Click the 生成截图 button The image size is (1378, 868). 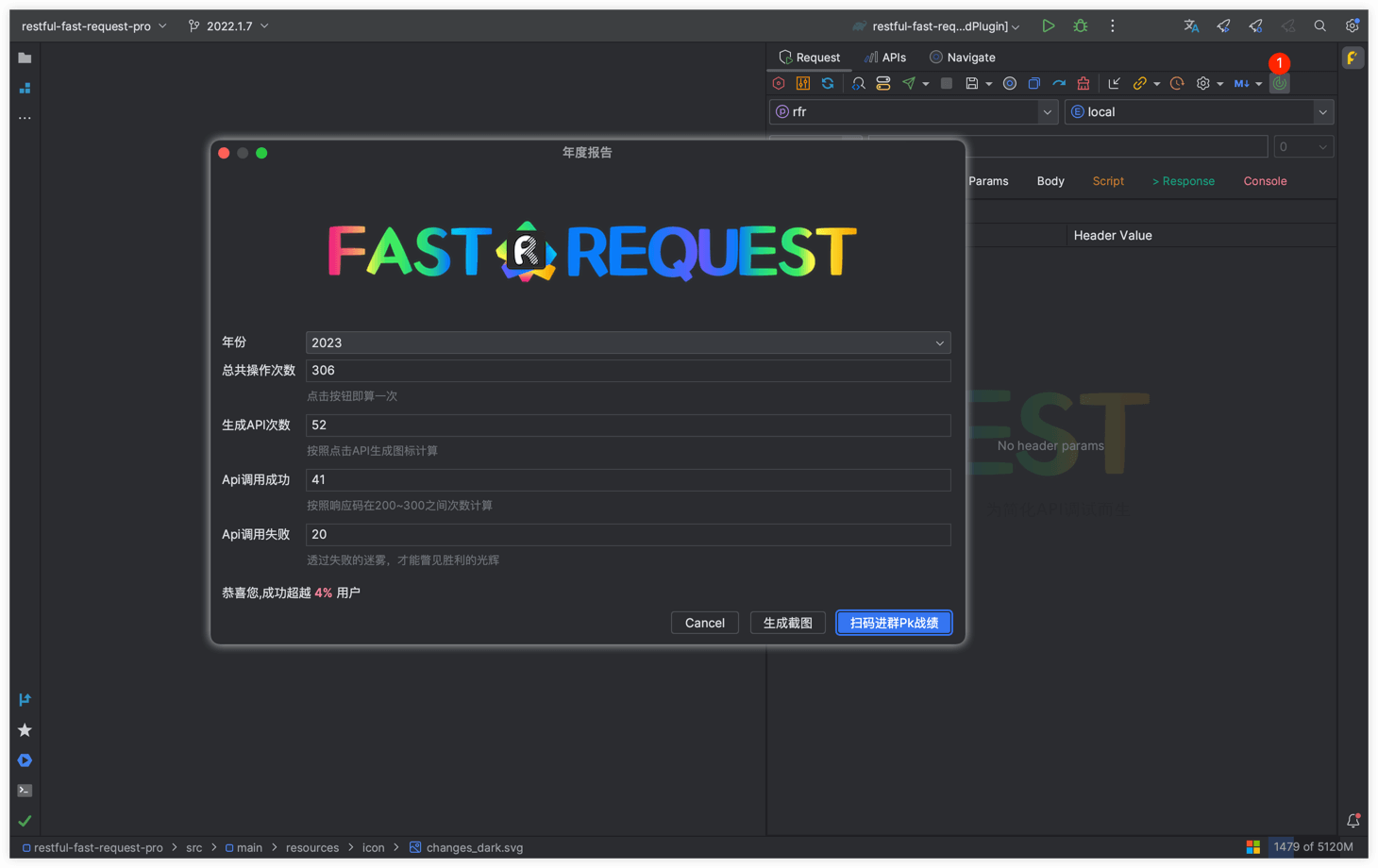click(x=787, y=623)
